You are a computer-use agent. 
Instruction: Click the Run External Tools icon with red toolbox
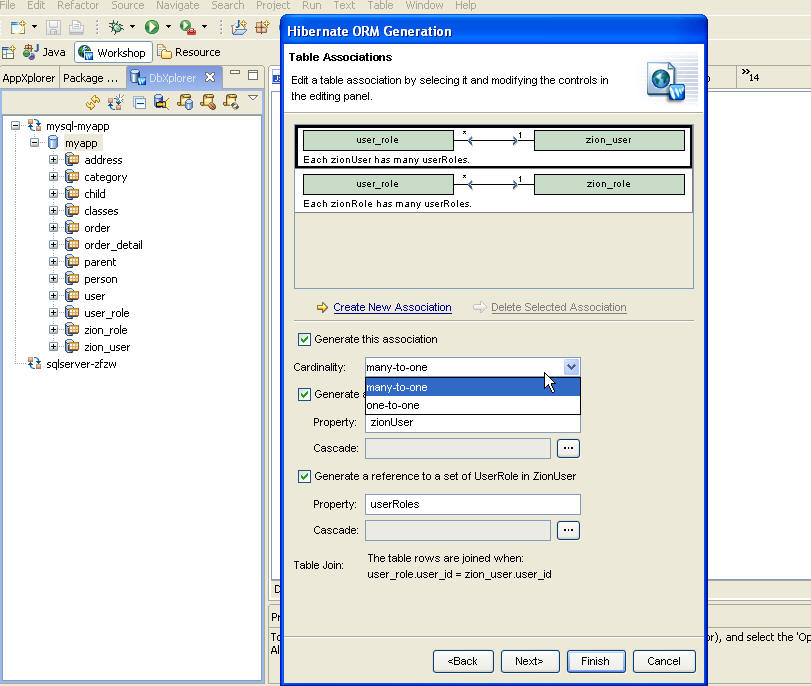click(187, 27)
